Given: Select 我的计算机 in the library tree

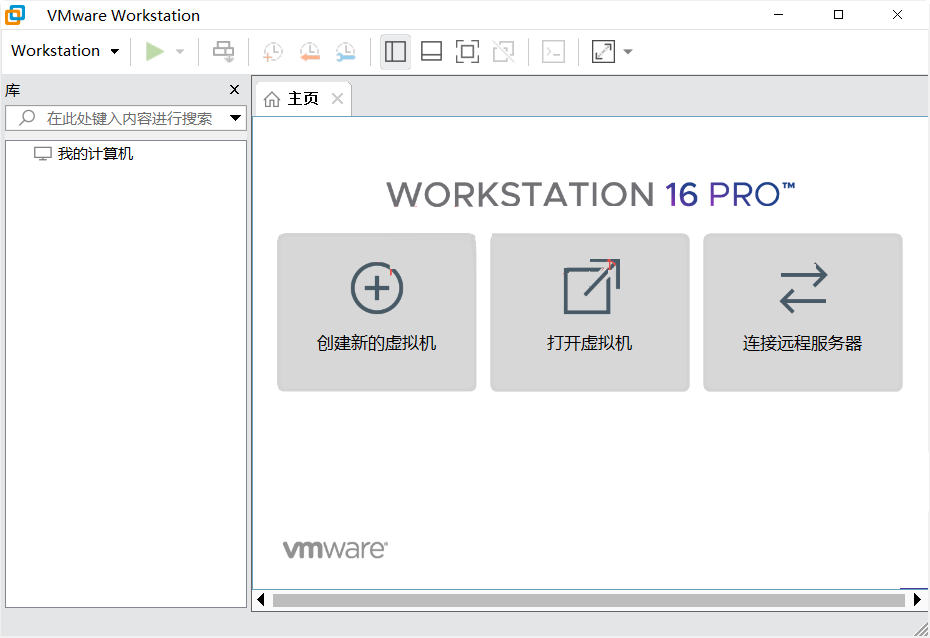Looking at the screenshot, I should (95, 154).
